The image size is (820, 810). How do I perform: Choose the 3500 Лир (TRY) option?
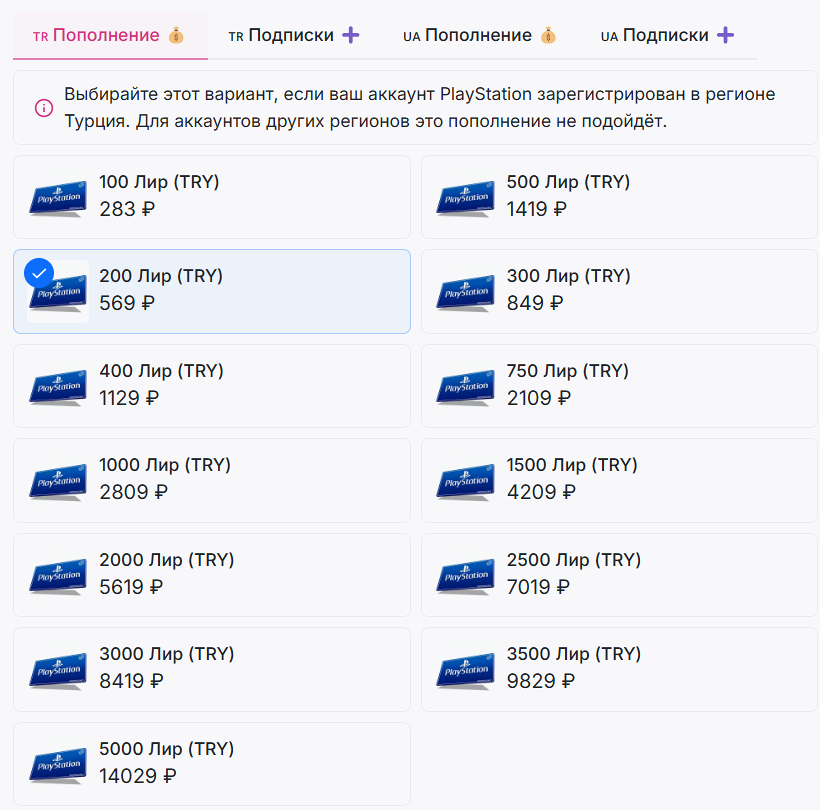(x=619, y=669)
